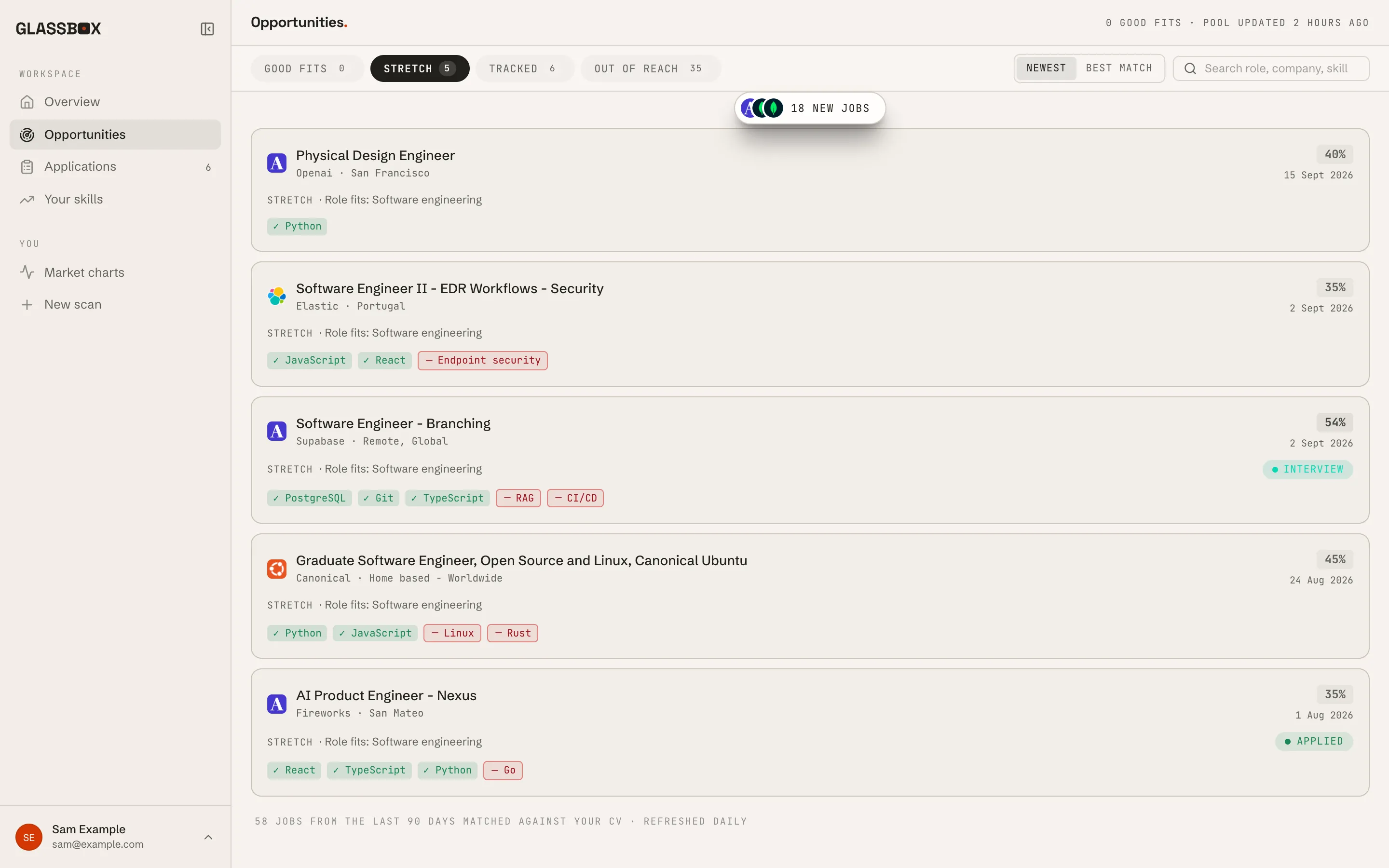Click the Rust missing skill tag
The width and height of the screenshot is (1389, 868).
(x=512, y=633)
